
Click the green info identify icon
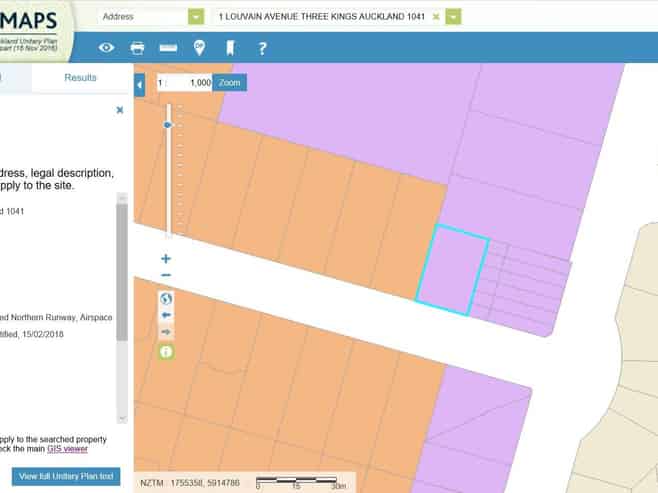[166, 351]
